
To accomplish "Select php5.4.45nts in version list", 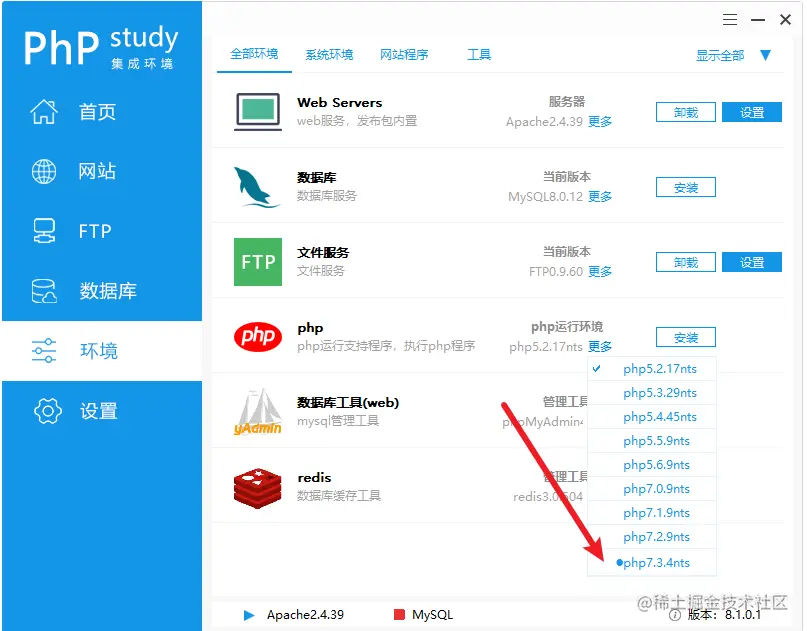I will click(x=652, y=417).
